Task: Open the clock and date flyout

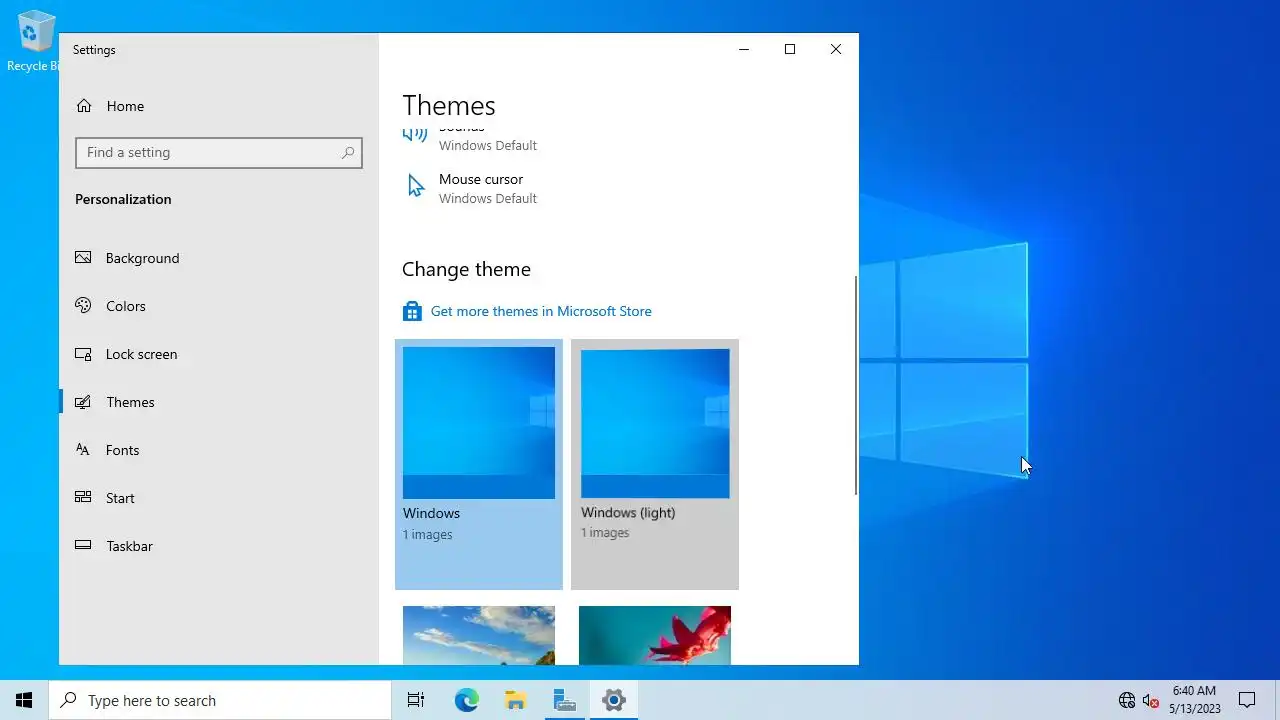Action: pyautogui.click(x=1194, y=700)
